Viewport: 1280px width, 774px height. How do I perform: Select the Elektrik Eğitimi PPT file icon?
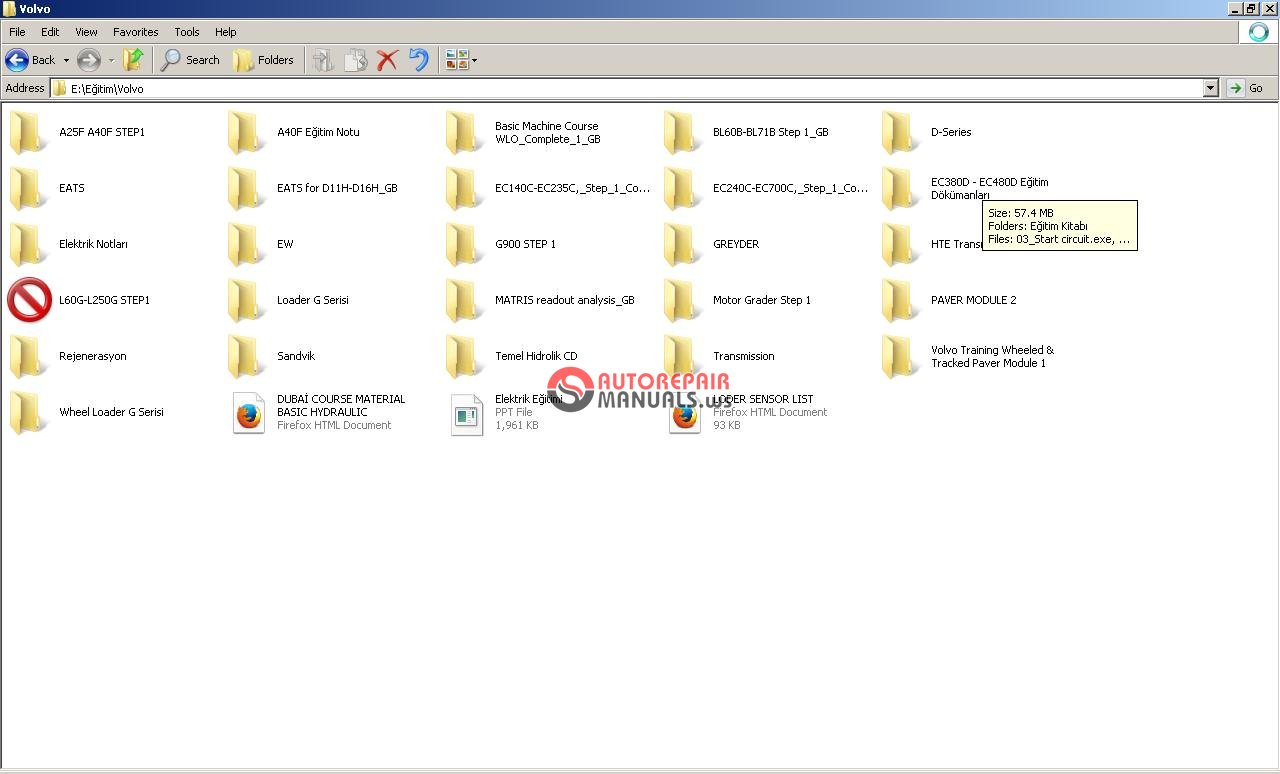coord(467,414)
